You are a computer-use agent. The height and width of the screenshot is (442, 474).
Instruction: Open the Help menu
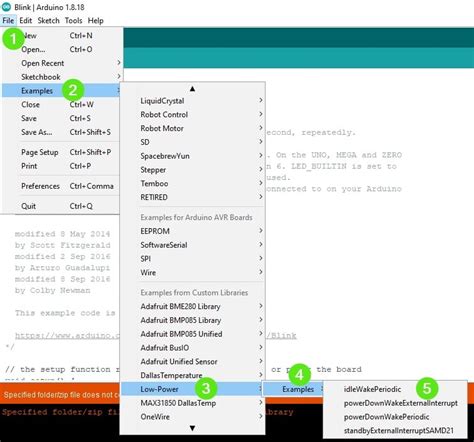(x=95, y=21)
